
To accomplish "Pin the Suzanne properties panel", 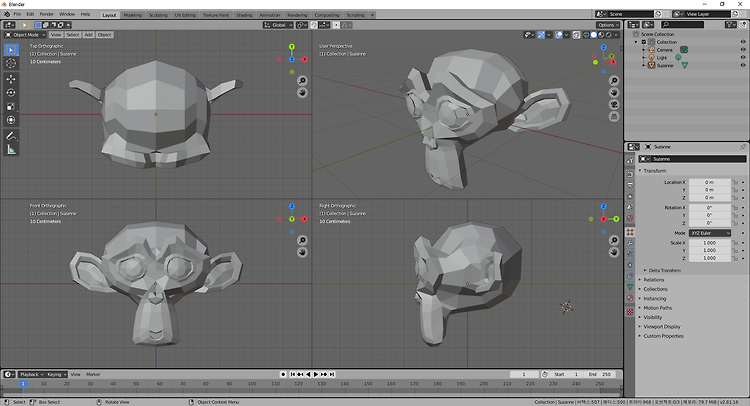I will 743,147.
